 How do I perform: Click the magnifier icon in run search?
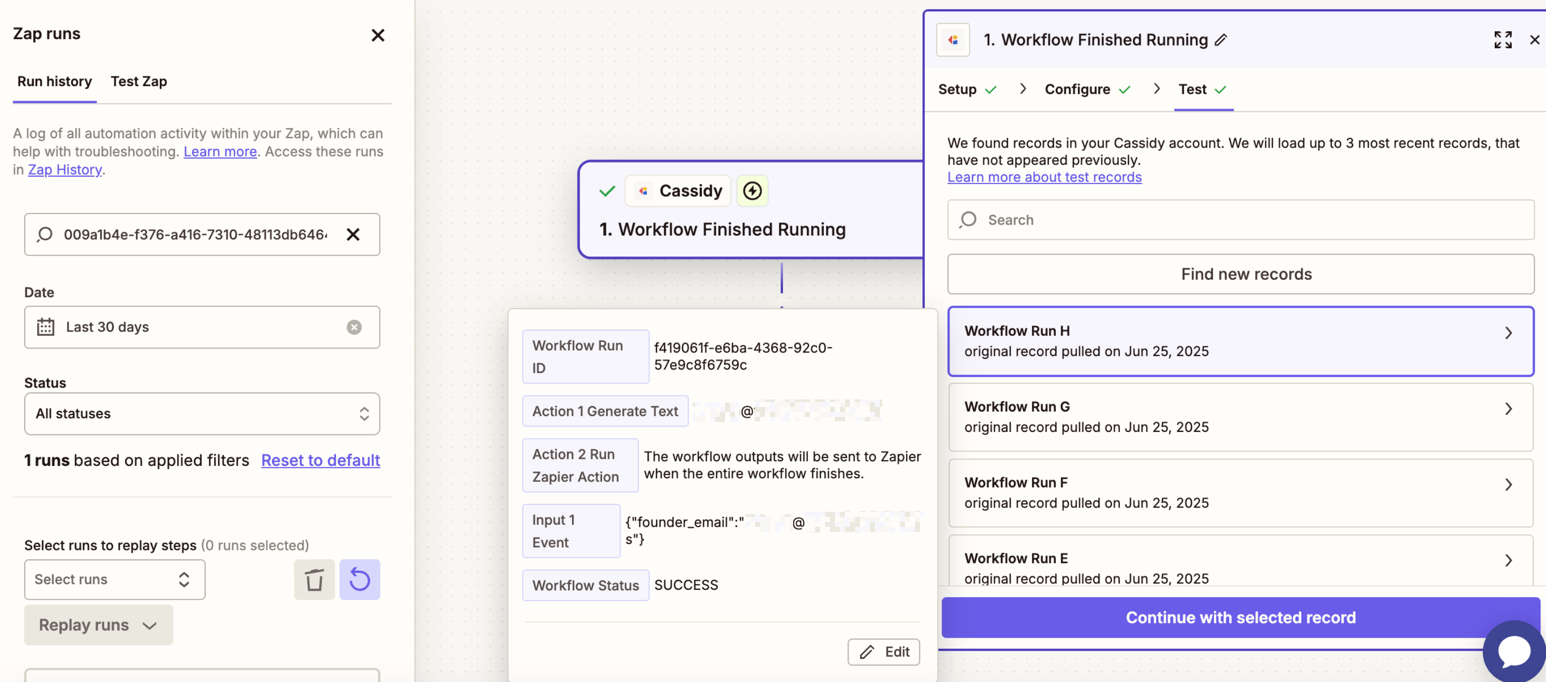(45, 234)
